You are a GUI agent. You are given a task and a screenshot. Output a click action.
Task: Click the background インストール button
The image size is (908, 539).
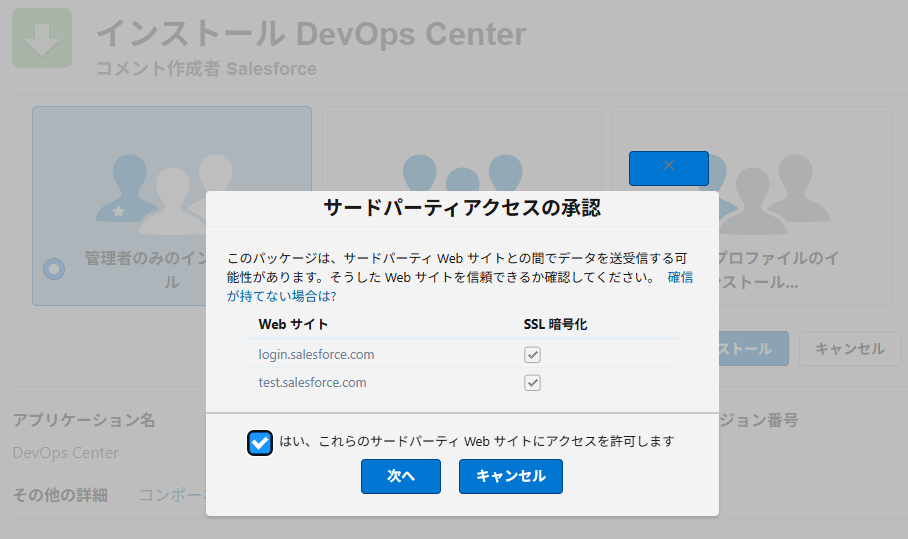click(753, 349)
